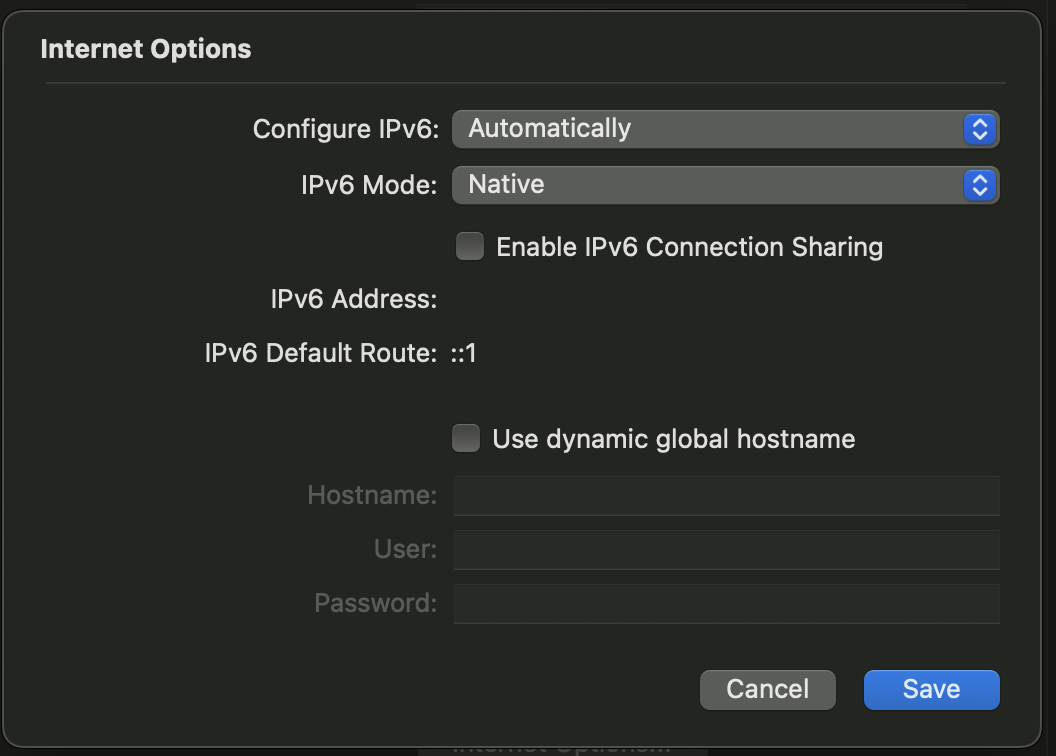The height and width of the screenshot is (756, 1056).
Task: Click the Use dynamic global hostname text
Action: [673, 439]
